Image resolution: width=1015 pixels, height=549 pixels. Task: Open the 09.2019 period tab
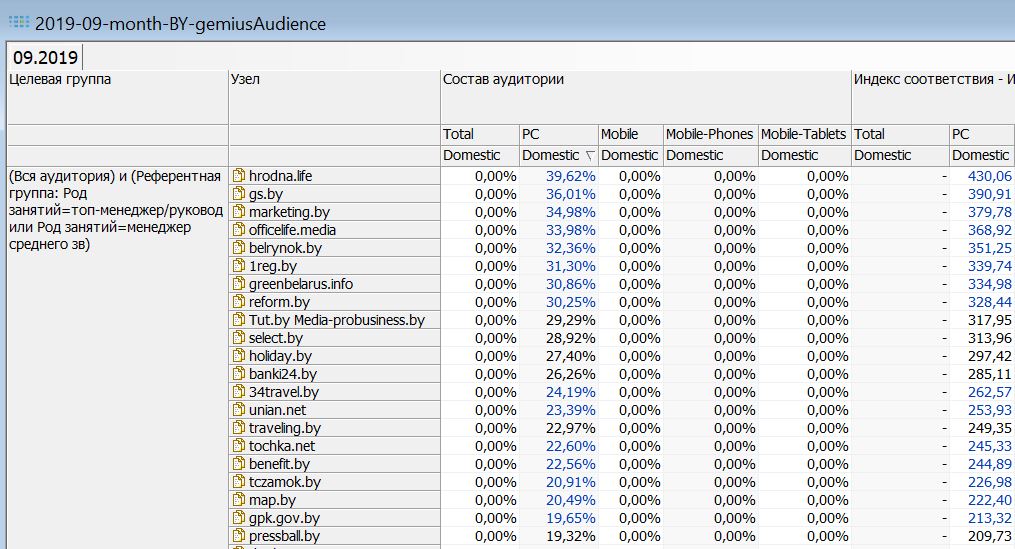tap(45, 57)
